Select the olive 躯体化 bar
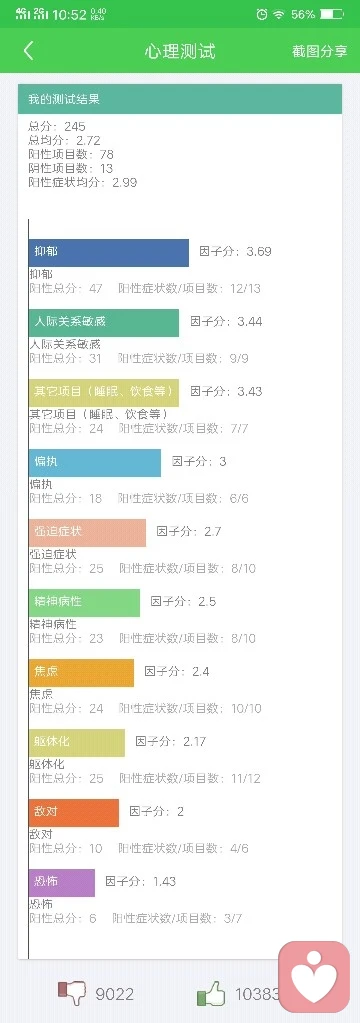This screenshot has height=1023, width=360. (77, 742)
